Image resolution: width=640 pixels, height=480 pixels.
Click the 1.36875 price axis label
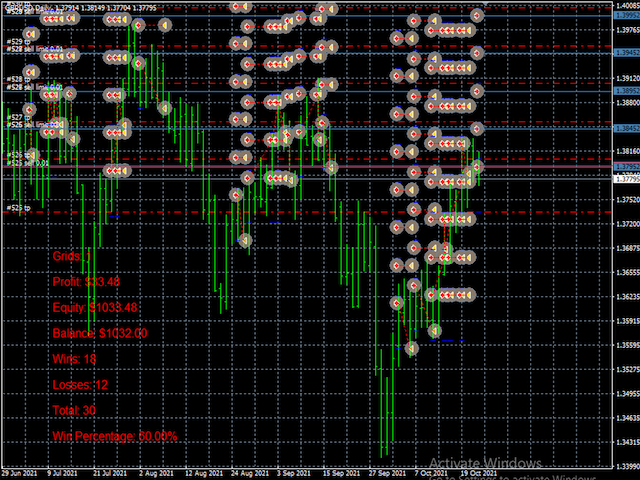(627, 248)
